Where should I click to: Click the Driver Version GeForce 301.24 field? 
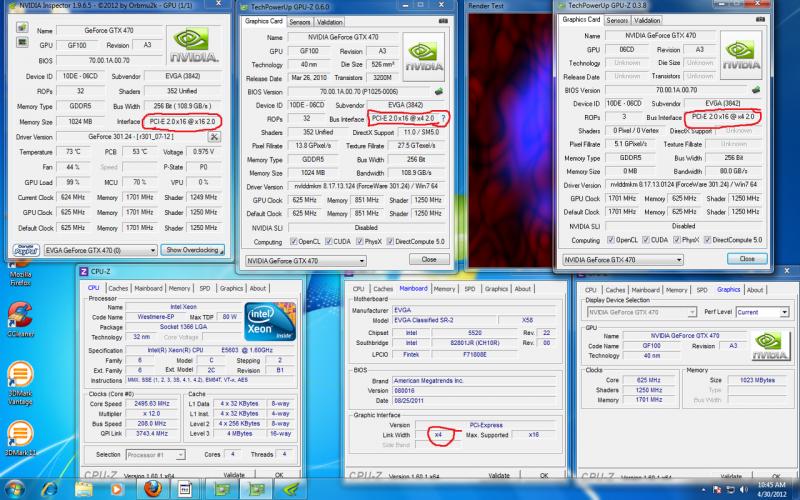click(131, 137)
